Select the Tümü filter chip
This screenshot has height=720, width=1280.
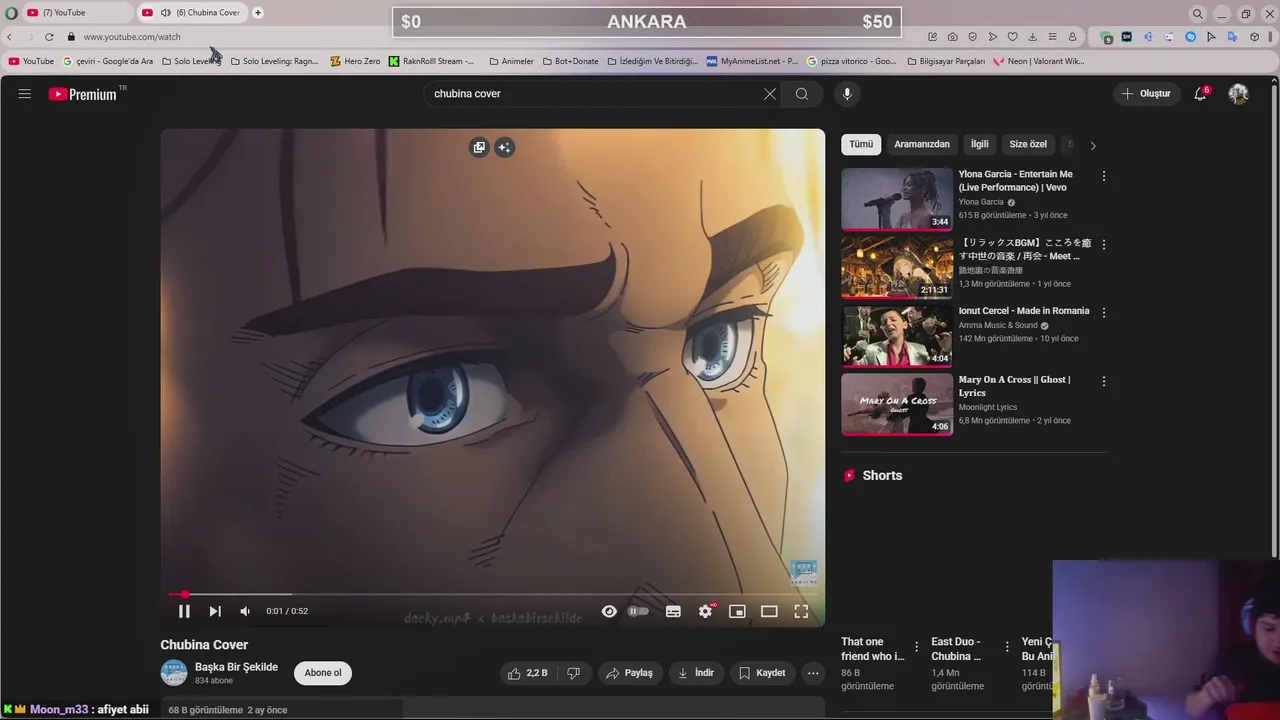coord(861,144)
